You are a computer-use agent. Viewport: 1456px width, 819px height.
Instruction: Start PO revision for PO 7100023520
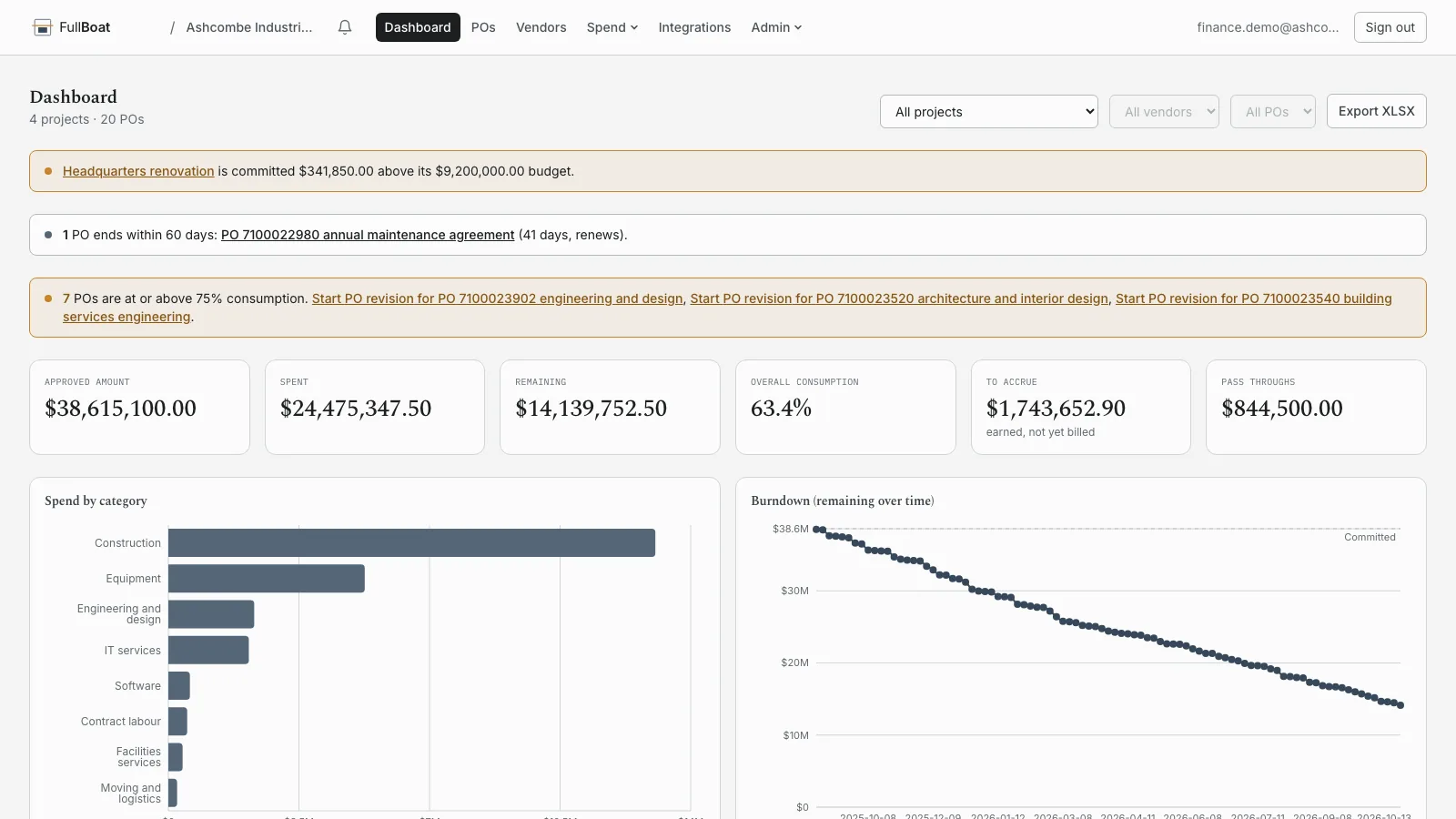[899, 298]
